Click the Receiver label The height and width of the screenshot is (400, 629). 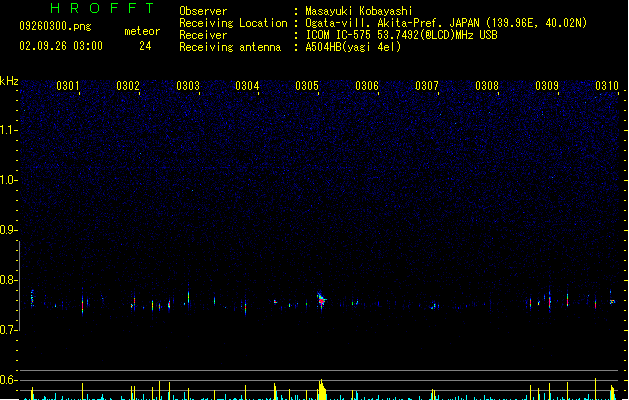(x=203, y=35)
